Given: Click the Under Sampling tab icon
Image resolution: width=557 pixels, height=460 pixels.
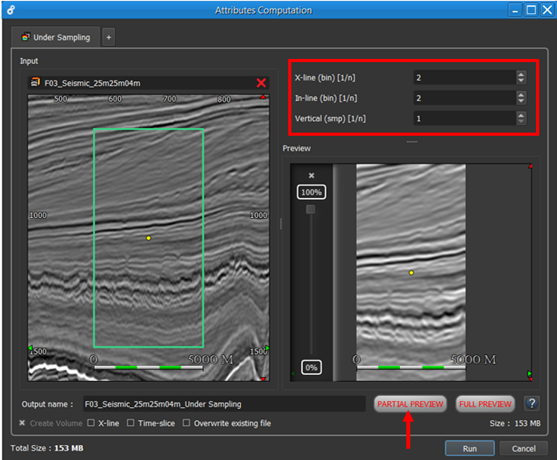Looking at the screenshot, I should coord(26,37).
